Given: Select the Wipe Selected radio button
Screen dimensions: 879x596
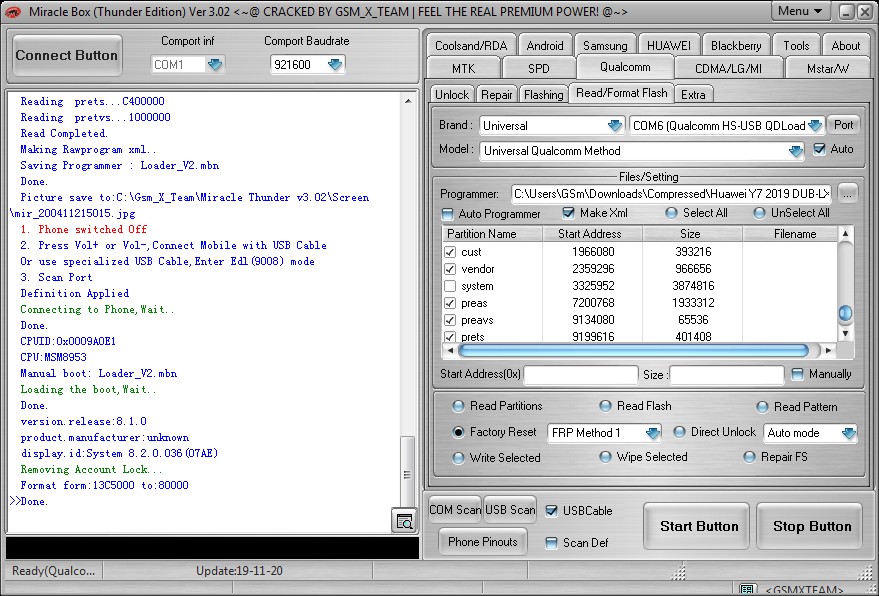Looking at the screenshot, I should [x=605, y=458].
